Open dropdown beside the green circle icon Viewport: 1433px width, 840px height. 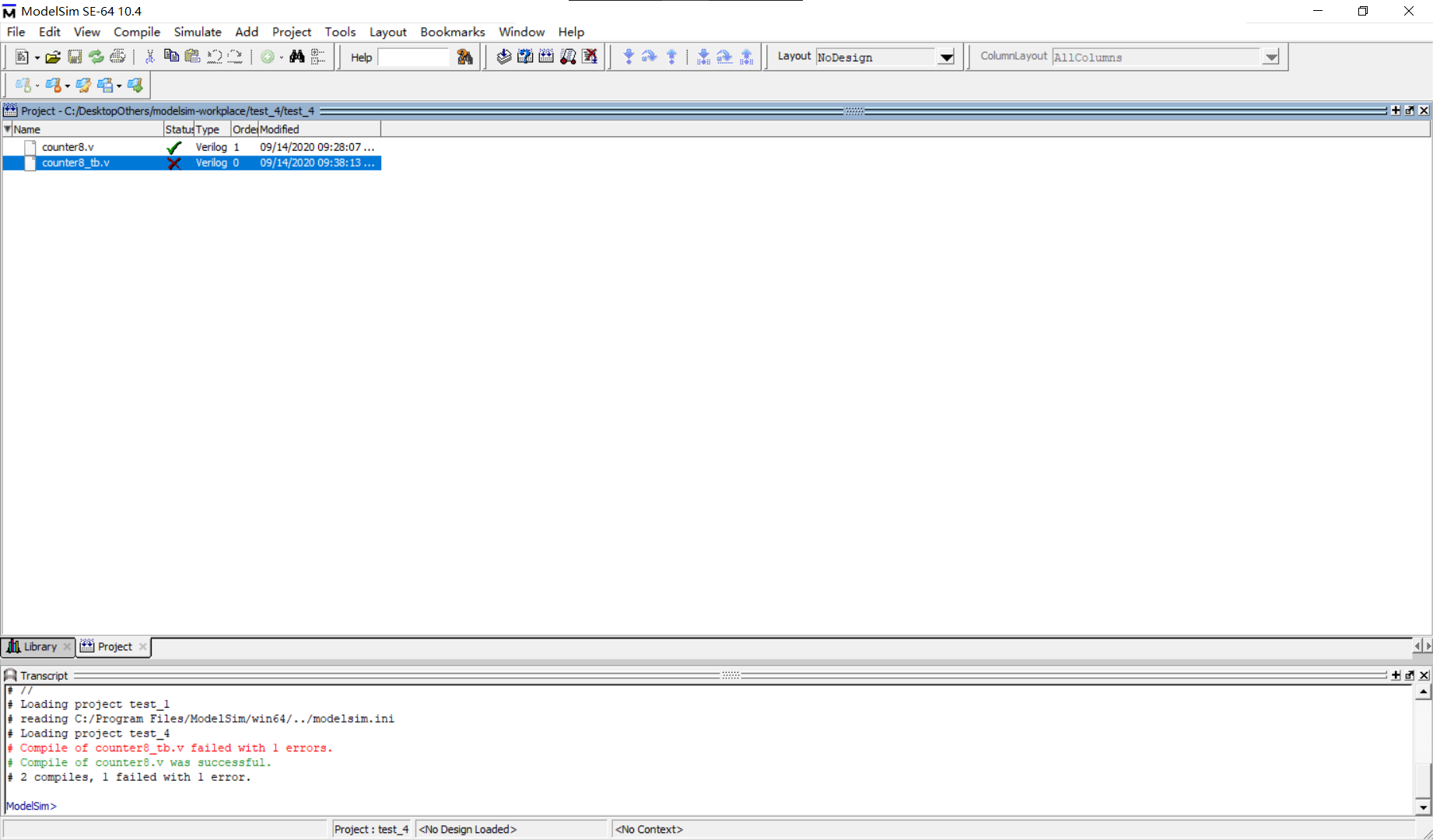click(282, 58)
